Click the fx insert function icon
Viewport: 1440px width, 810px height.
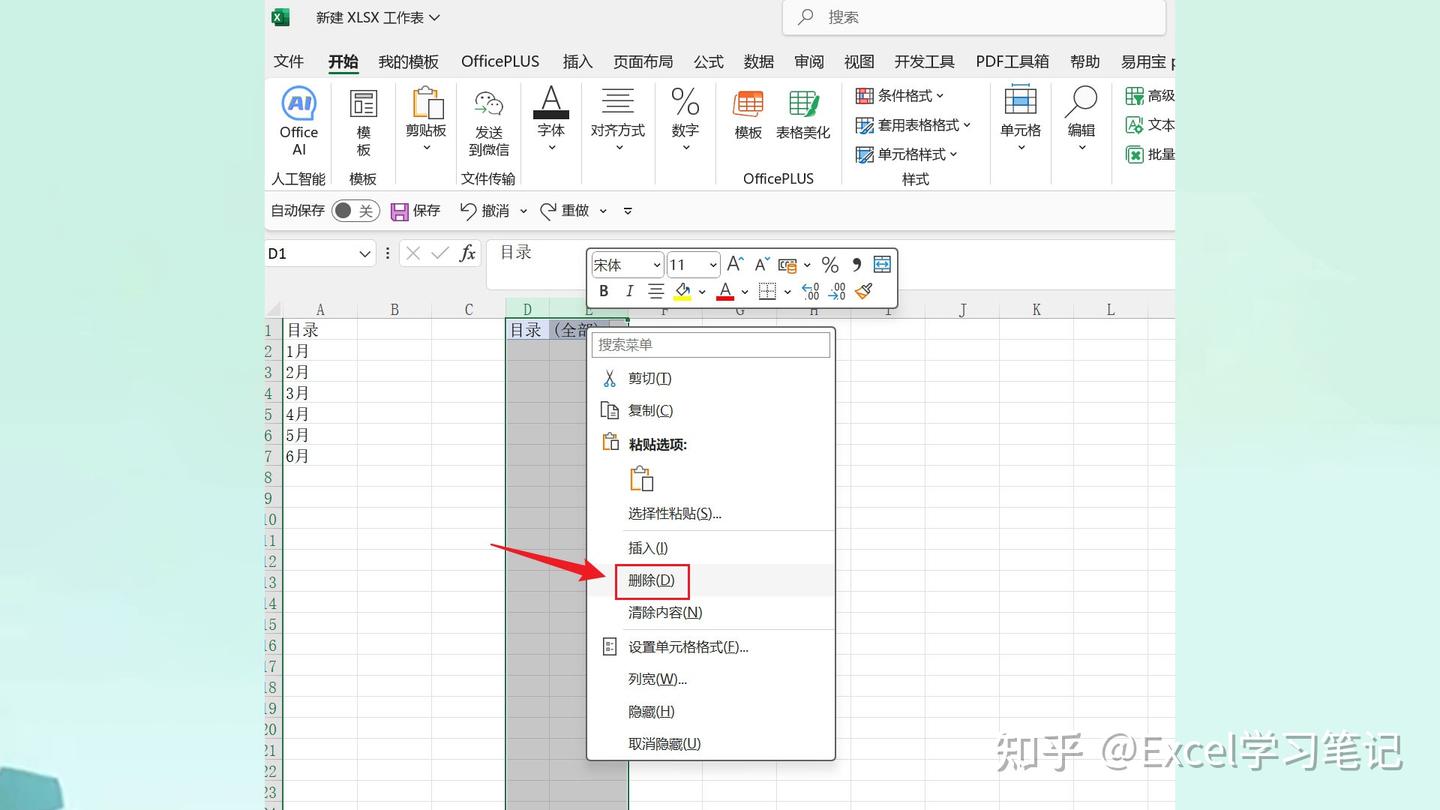[466, 253]
